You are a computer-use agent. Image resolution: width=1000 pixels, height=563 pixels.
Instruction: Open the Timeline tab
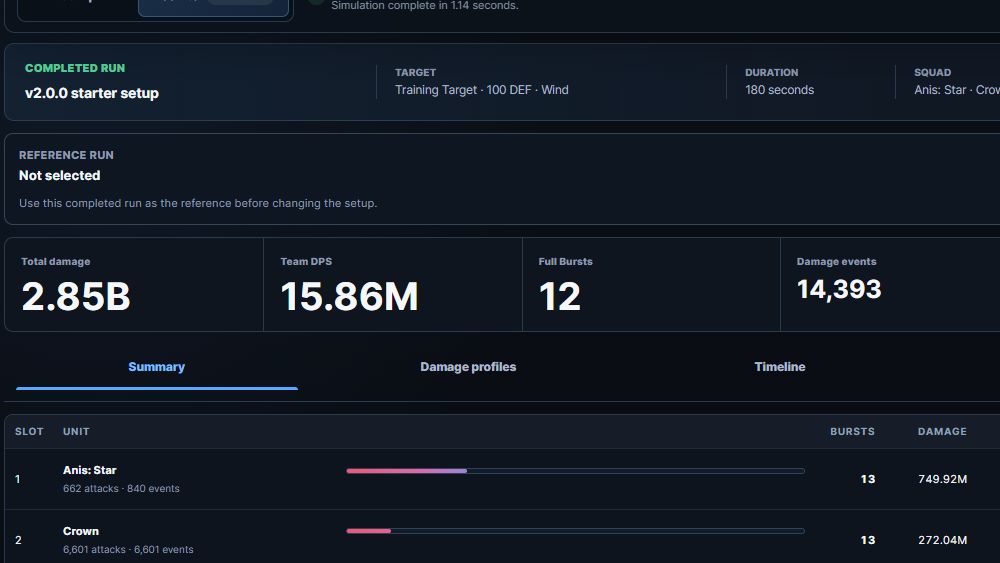(x=779, y=367)
